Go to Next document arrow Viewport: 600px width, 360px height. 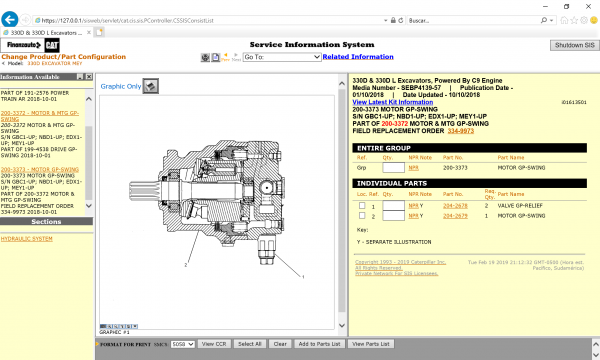pos(236,57)
